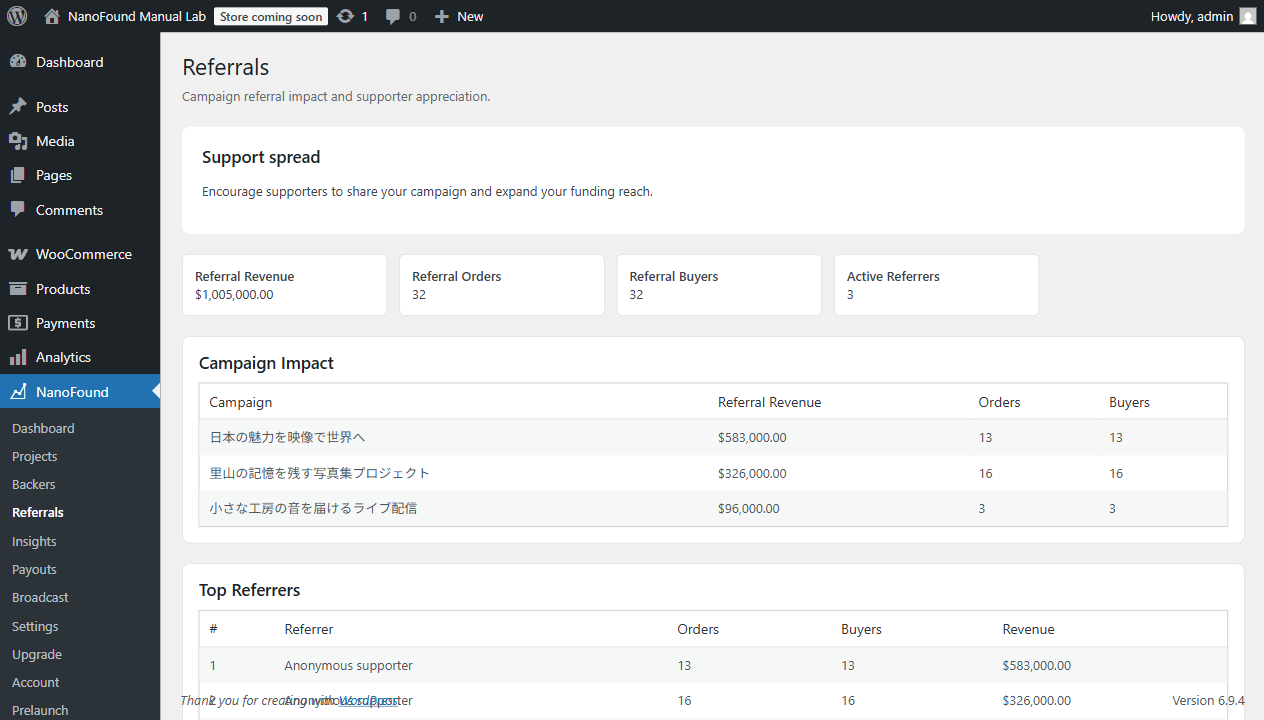Go to NanoFound Dashboard submenu
The image size is (1264, 720).
click(x=43, y=428)
